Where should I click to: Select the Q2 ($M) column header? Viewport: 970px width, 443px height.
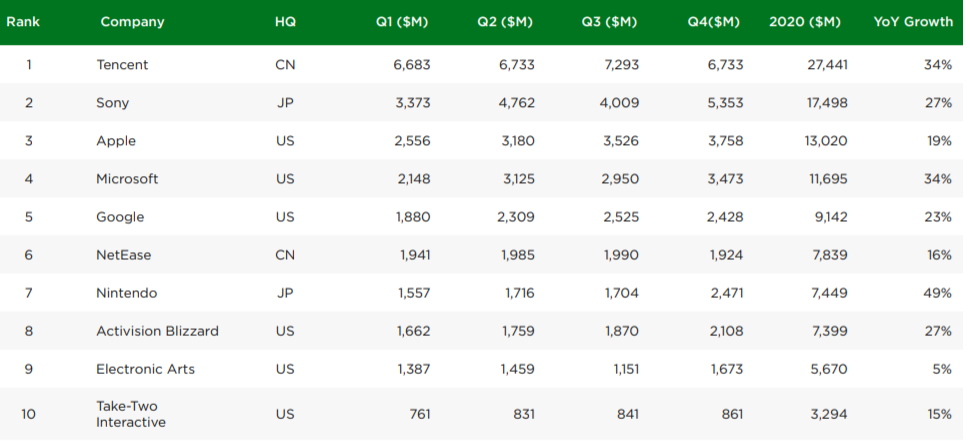tap(505, 22)
